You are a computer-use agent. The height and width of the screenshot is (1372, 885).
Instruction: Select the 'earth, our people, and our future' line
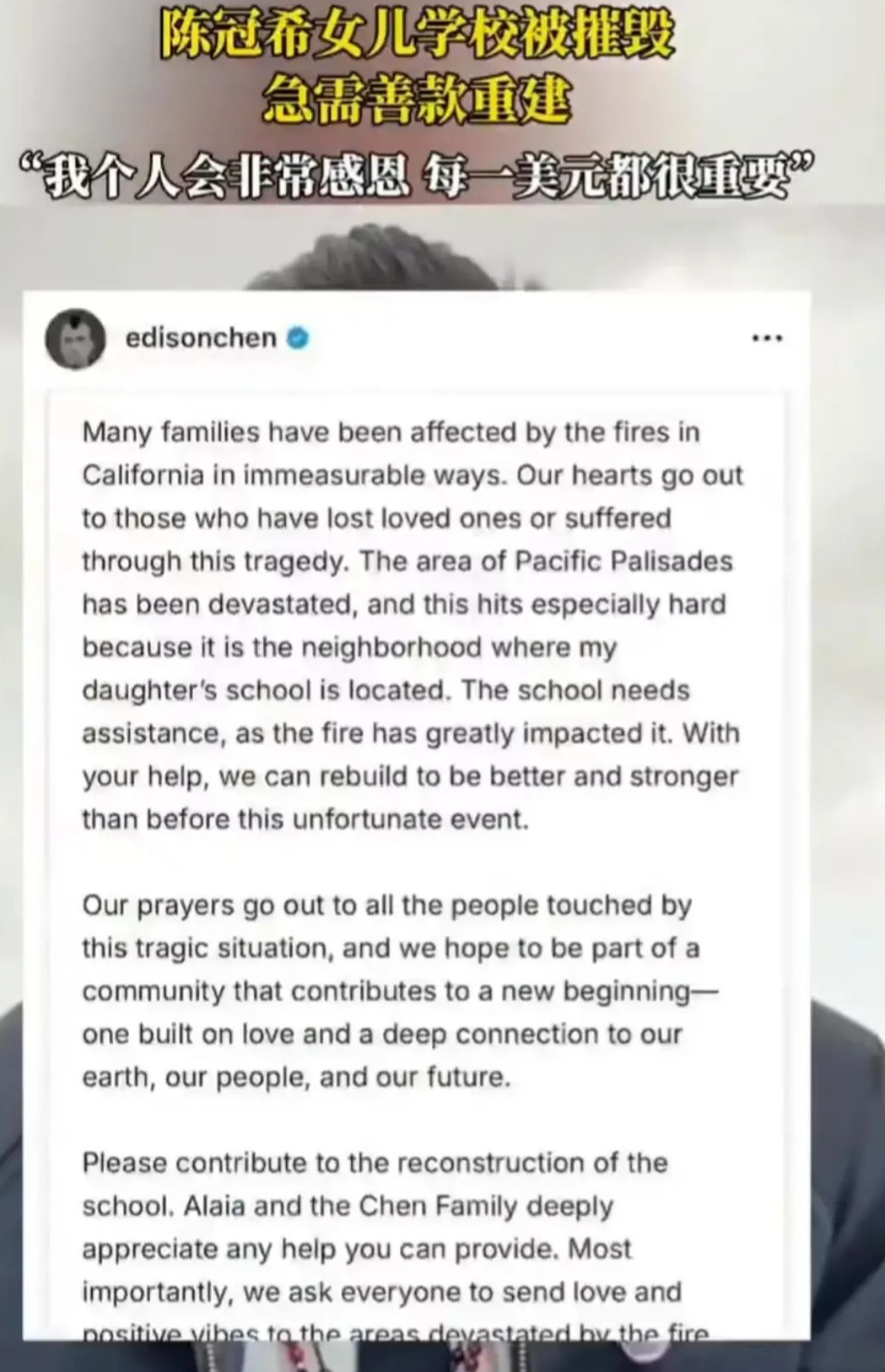(x=296, y=1078)
